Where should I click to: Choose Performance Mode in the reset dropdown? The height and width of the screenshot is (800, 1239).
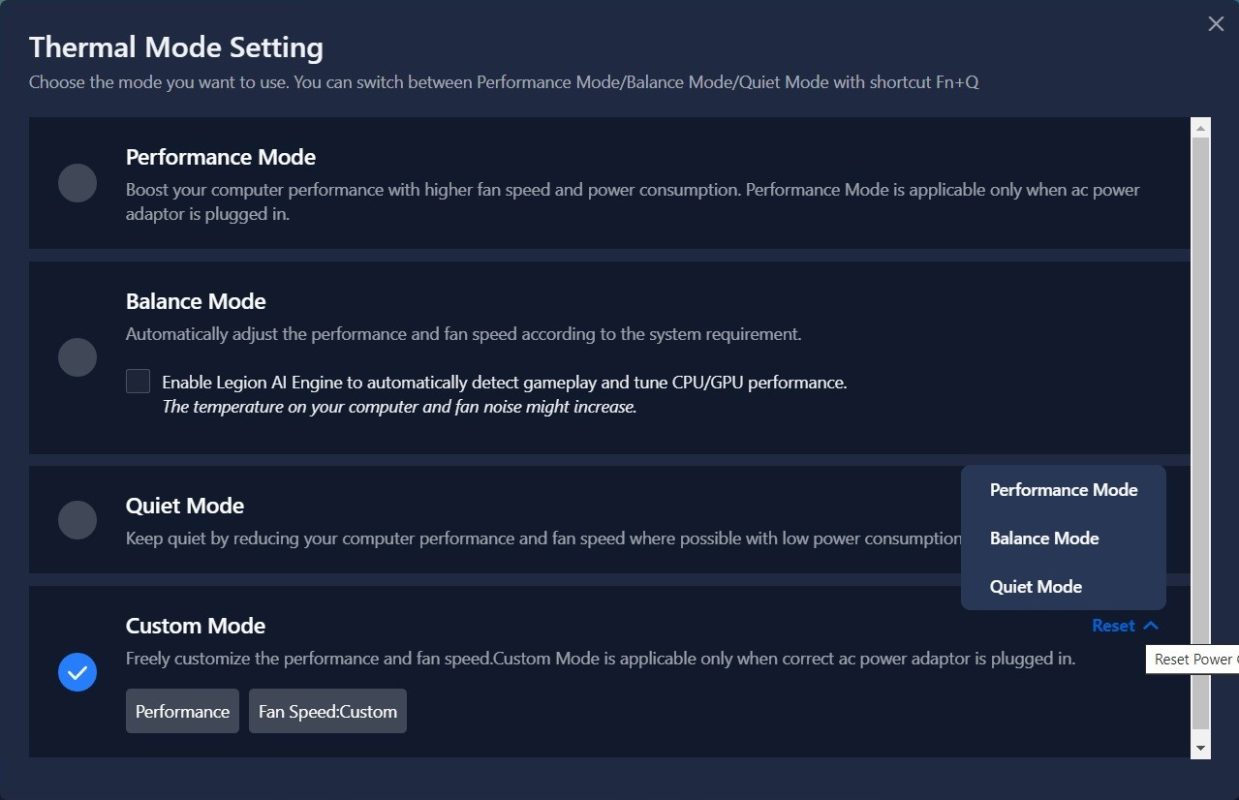click(1063, 490)
